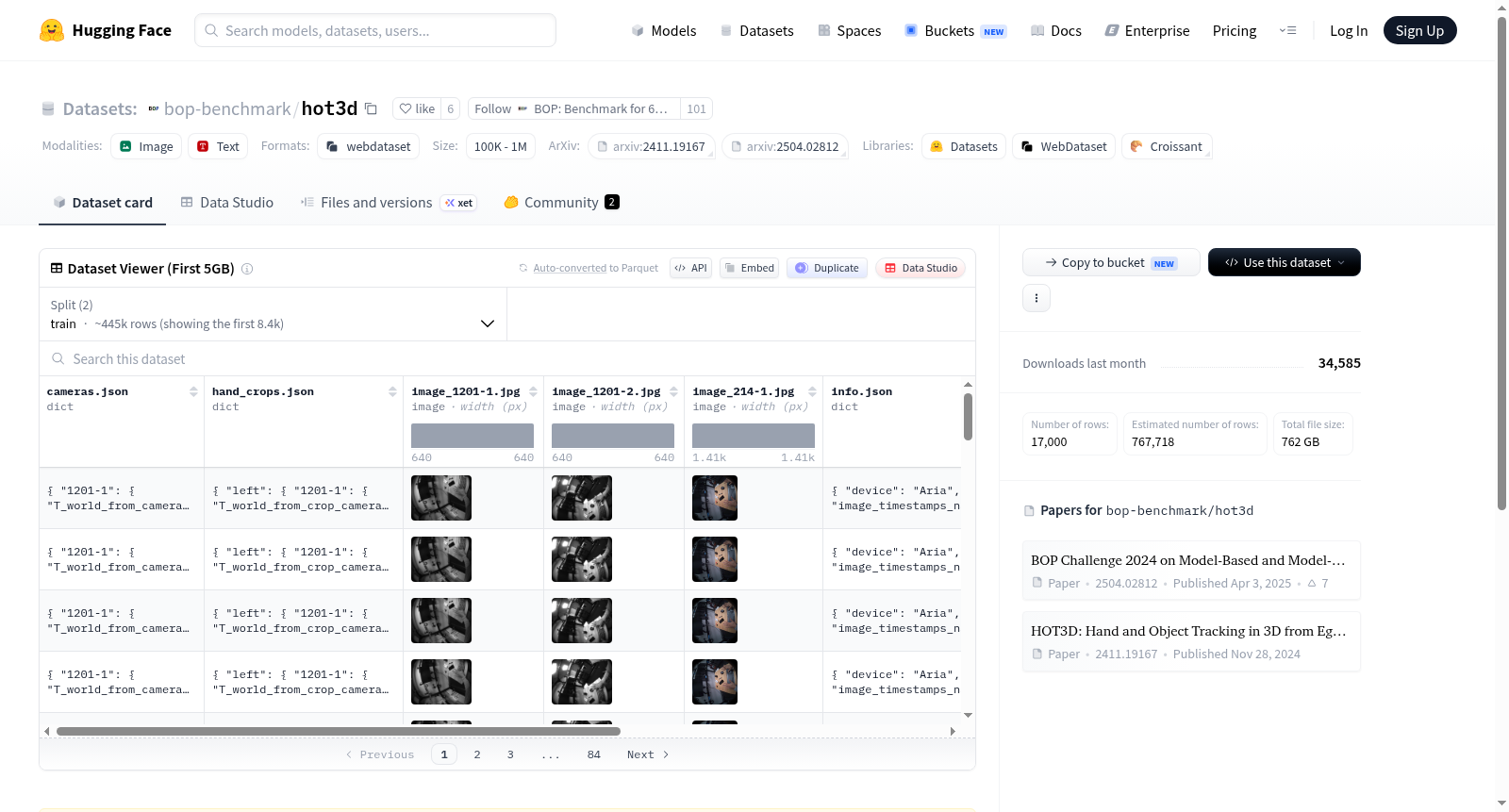Screen dimensions: 1509x812
Task: Click the table vertical scrollbar thumb
Action: 968,416
